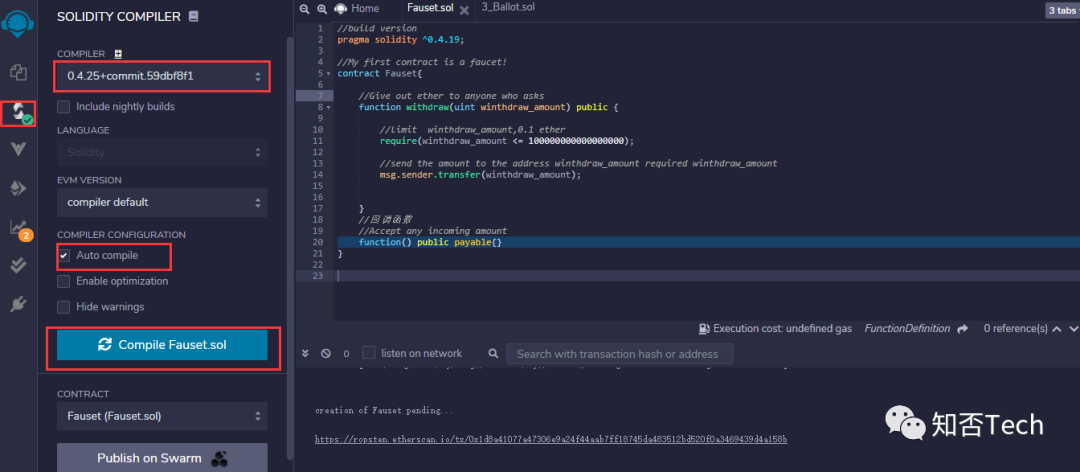Click the Compile Fauset.sol button
The image size is (1080, 472).
coord(162,345)
